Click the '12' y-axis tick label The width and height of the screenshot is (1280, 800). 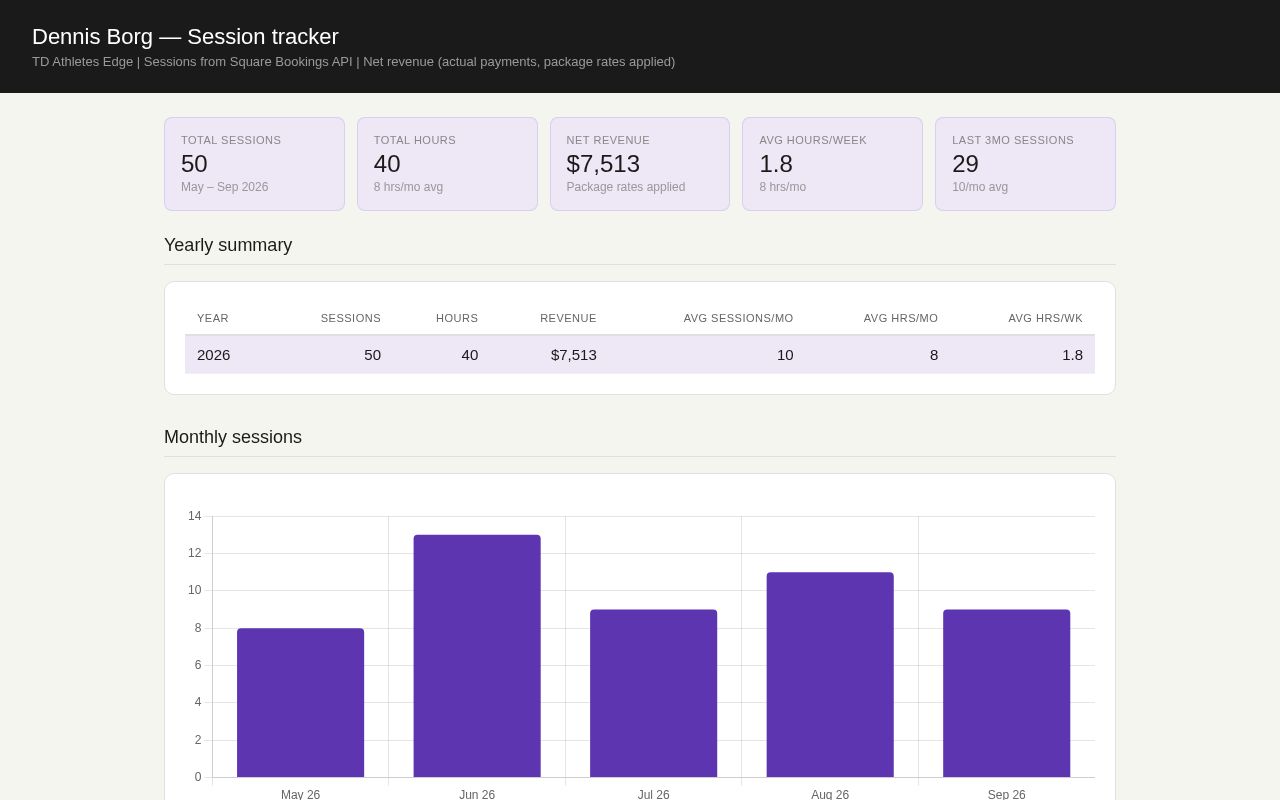click(x=194, y=553)
